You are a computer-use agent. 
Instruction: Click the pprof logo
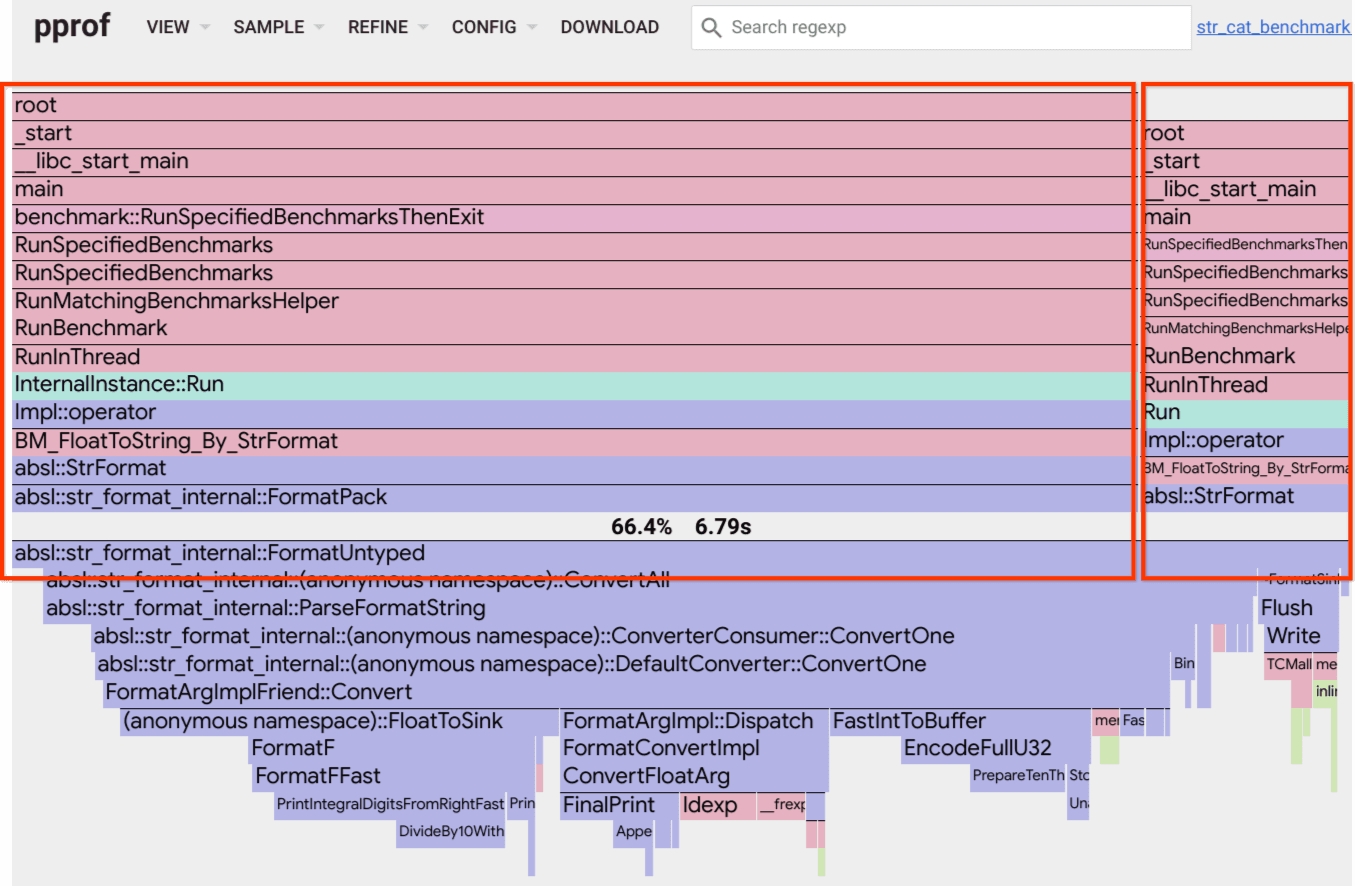(x=72, y=28)
